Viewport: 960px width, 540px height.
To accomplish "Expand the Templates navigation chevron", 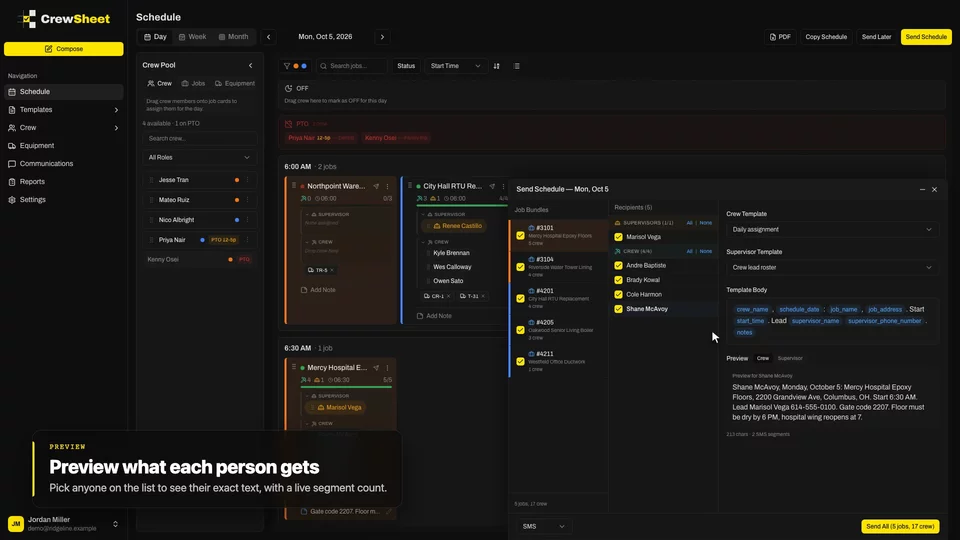I will (116, 110).
